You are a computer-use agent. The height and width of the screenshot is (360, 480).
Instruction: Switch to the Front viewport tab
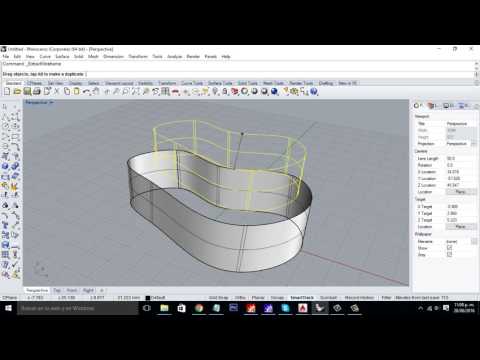(72, 290)
